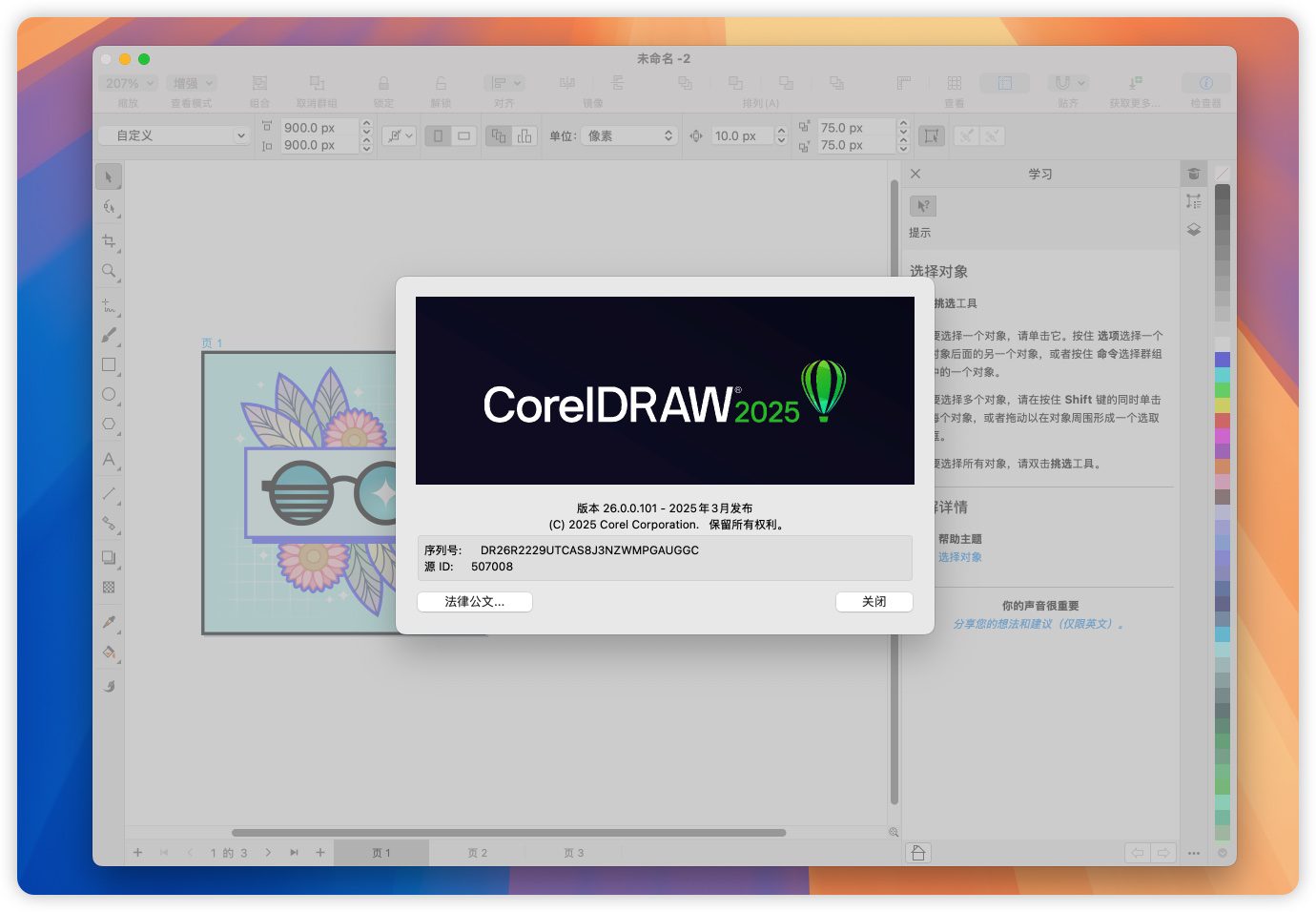The width and height of the screenshot is (1316, 912).
Task: Pick the magenta swatch in color palette
Action: tap(1223, 436)
